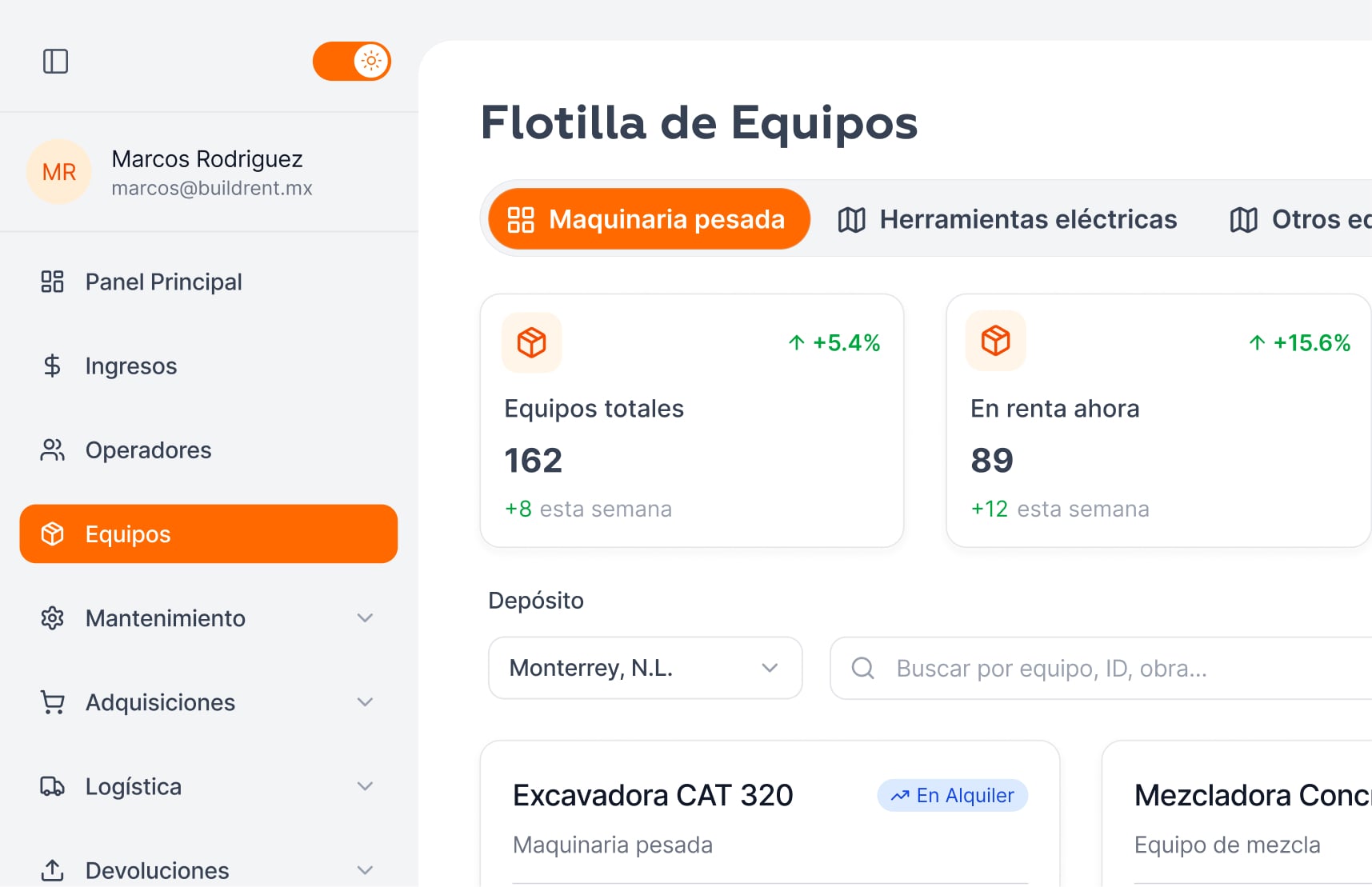The width and height of the screenshot is (1372, 887).
Task: Click the Logística truck icon
Action: 53,786
